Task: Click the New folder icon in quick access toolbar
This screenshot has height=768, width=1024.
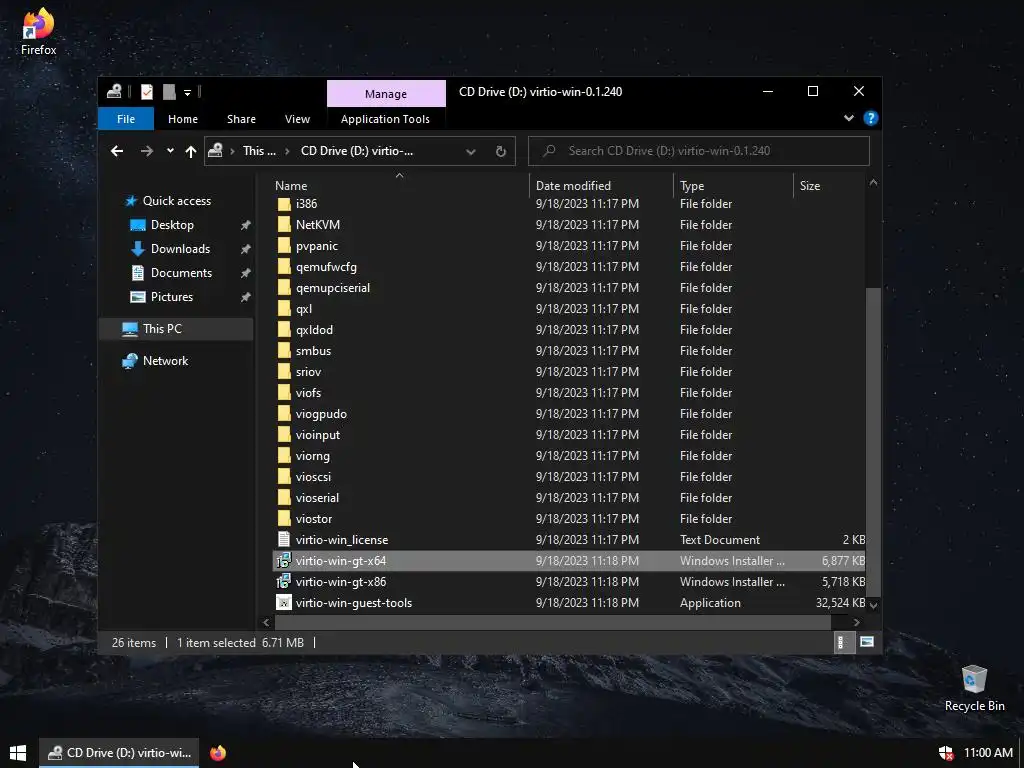Action: [x=168, y=92]
